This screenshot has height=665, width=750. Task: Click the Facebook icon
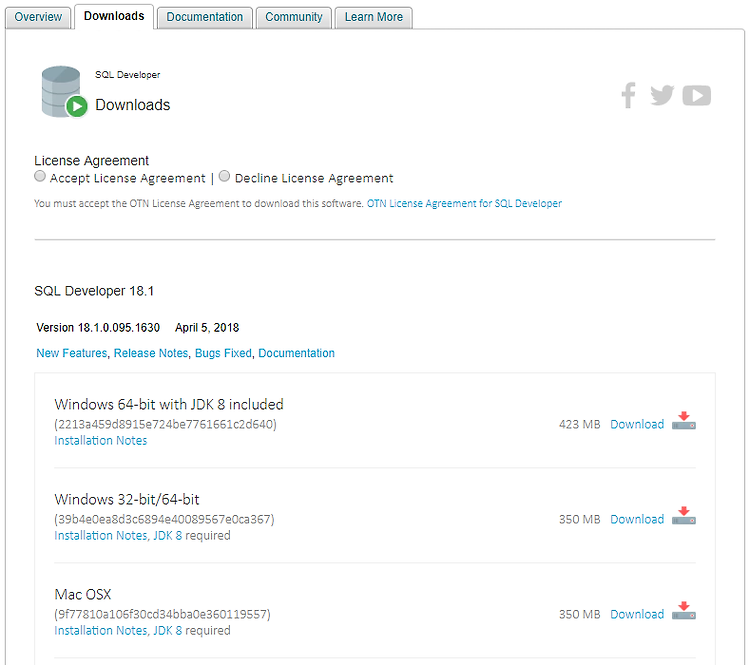click(629, 95)
